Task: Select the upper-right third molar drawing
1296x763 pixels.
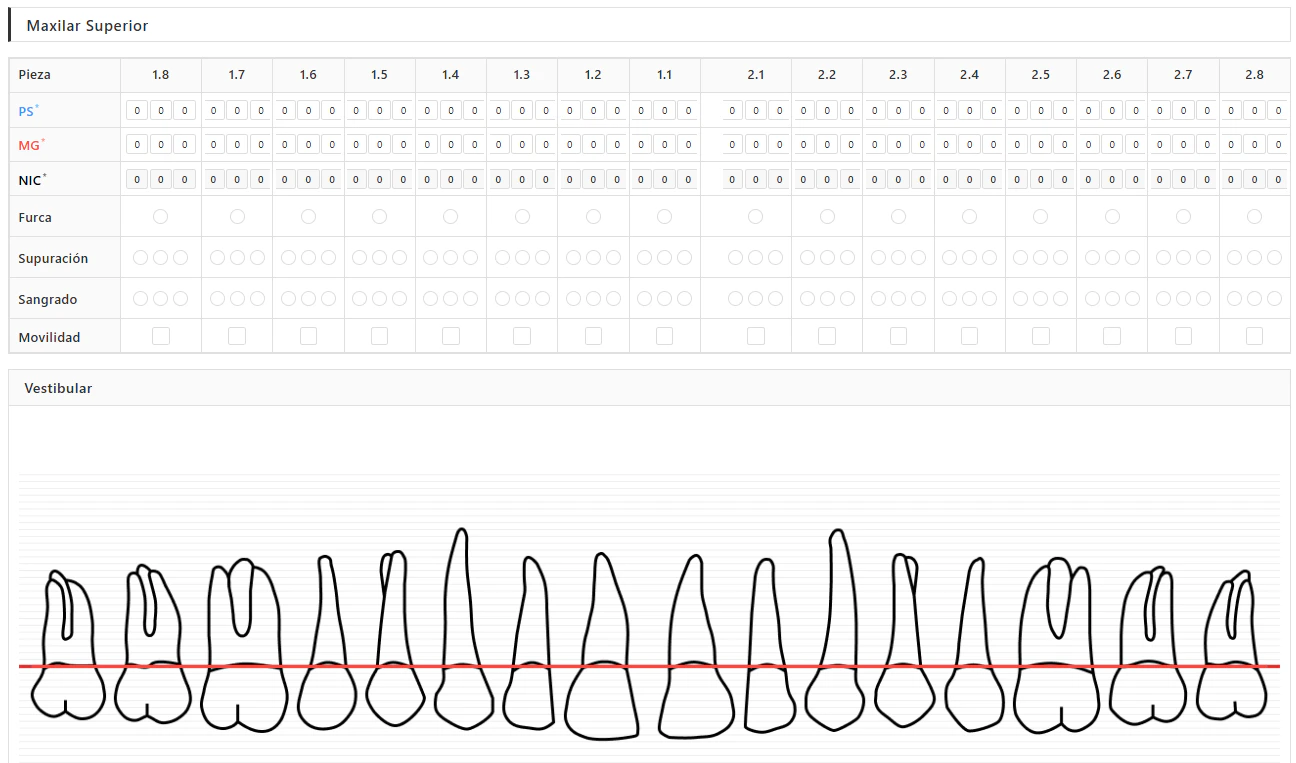Action: [68, 645]
